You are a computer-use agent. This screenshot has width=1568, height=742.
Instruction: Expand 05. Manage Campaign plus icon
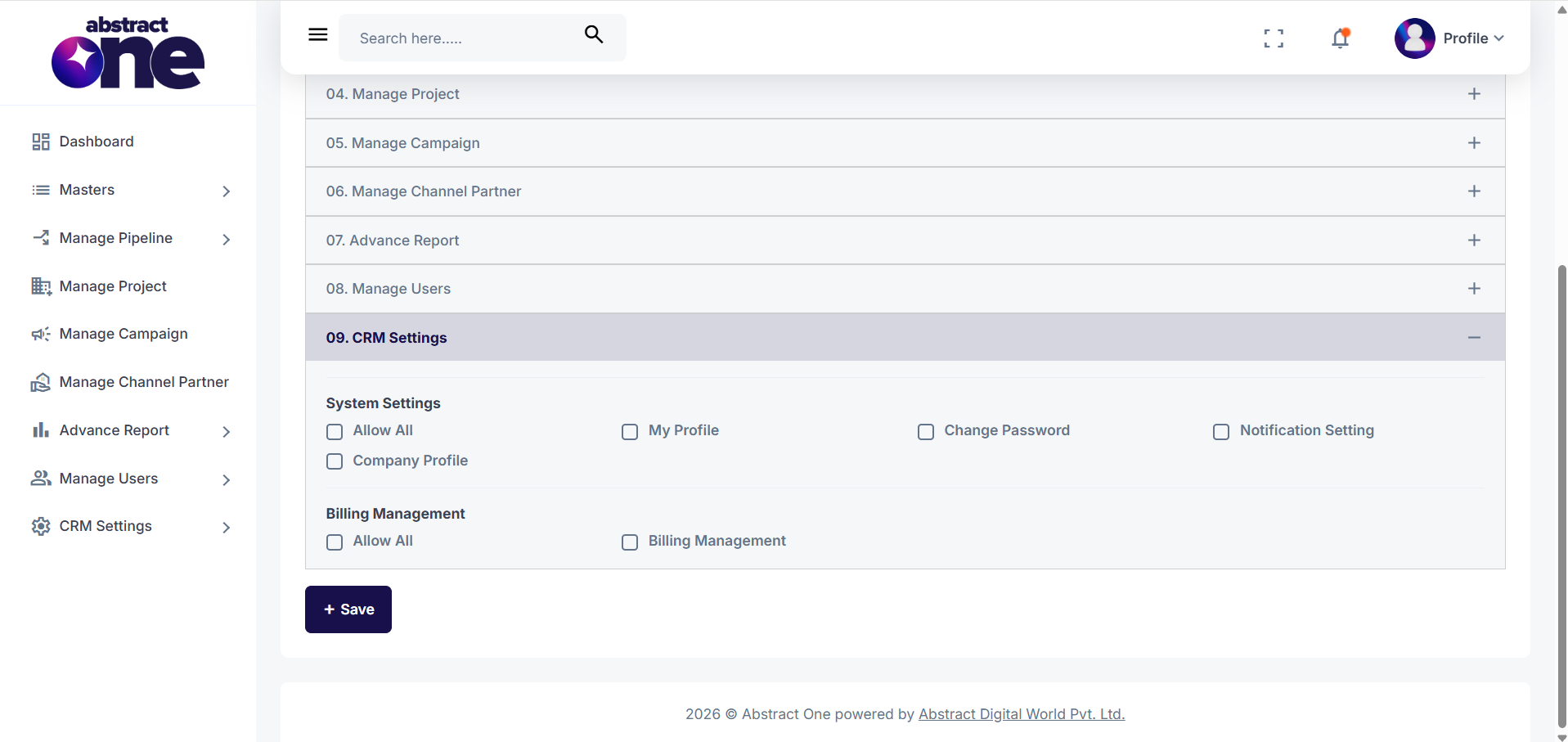[x=1474, y=143]
